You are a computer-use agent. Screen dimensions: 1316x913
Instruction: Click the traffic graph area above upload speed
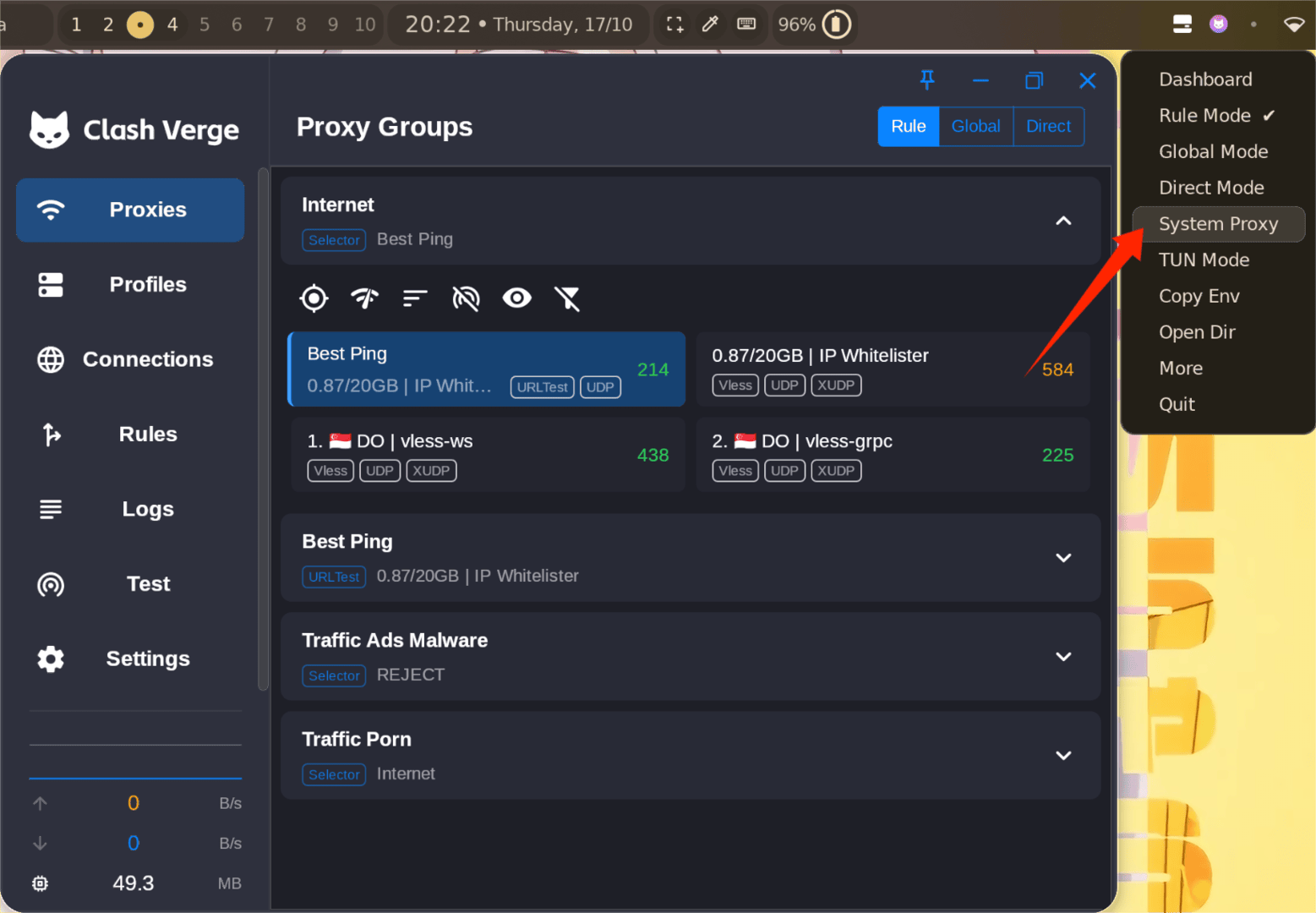coord(135,745)
